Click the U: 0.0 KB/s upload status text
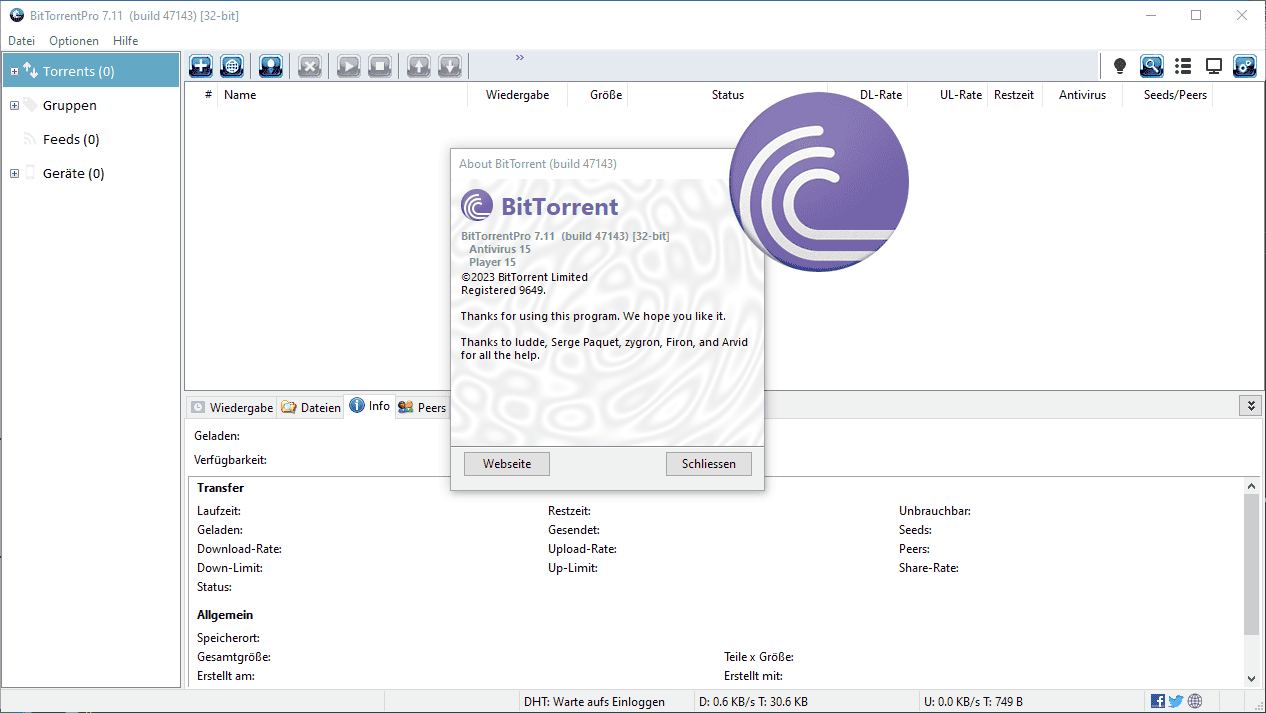 [x=973, y=702]
